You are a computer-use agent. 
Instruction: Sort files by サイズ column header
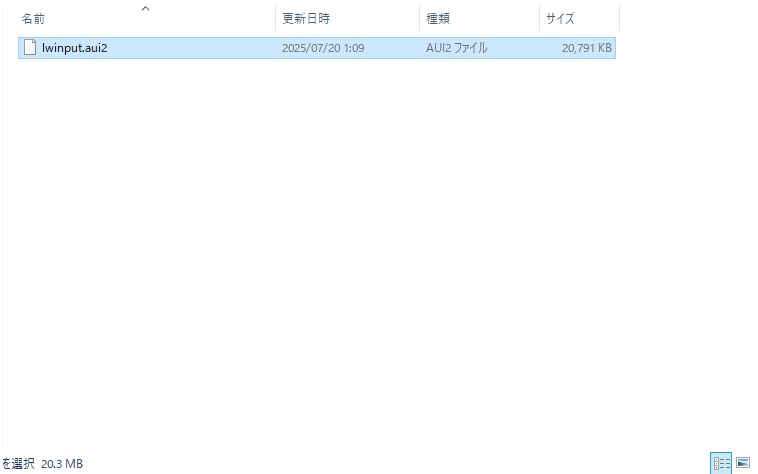point(559,19)
